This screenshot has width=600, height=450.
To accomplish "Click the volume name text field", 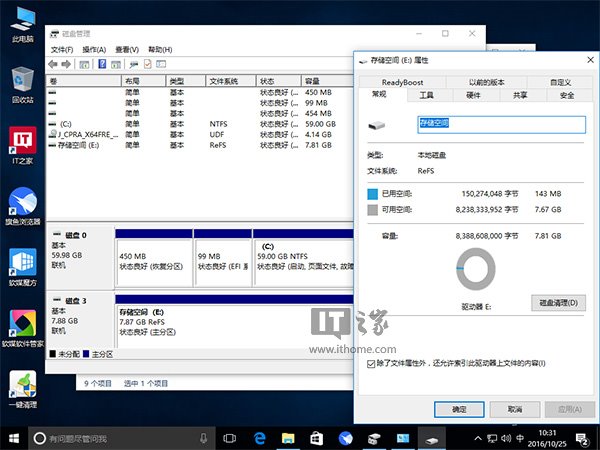I will point(499,126).
